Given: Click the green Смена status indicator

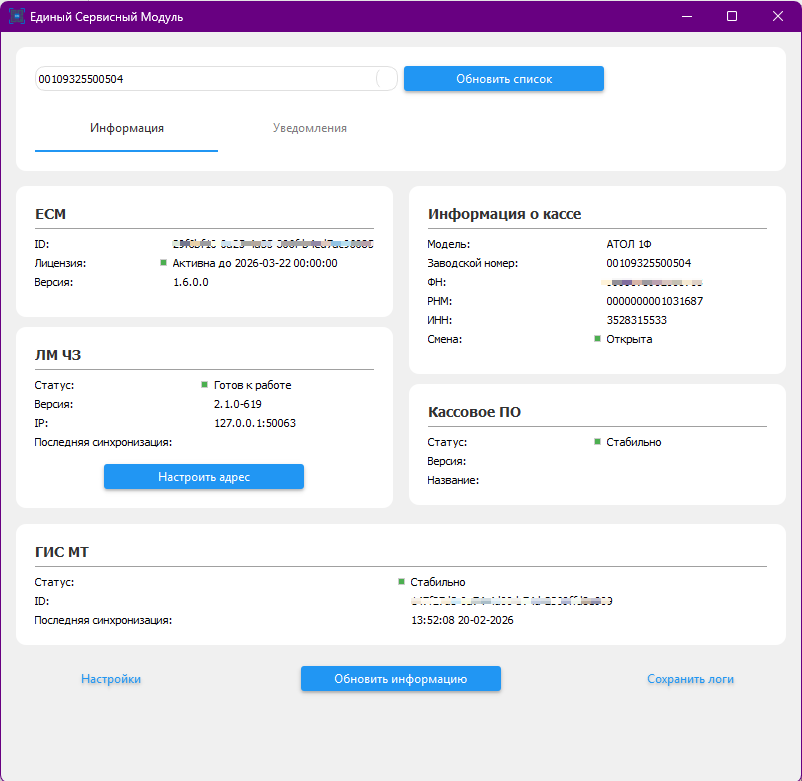Looking at the screenshot, I should 597,339.
